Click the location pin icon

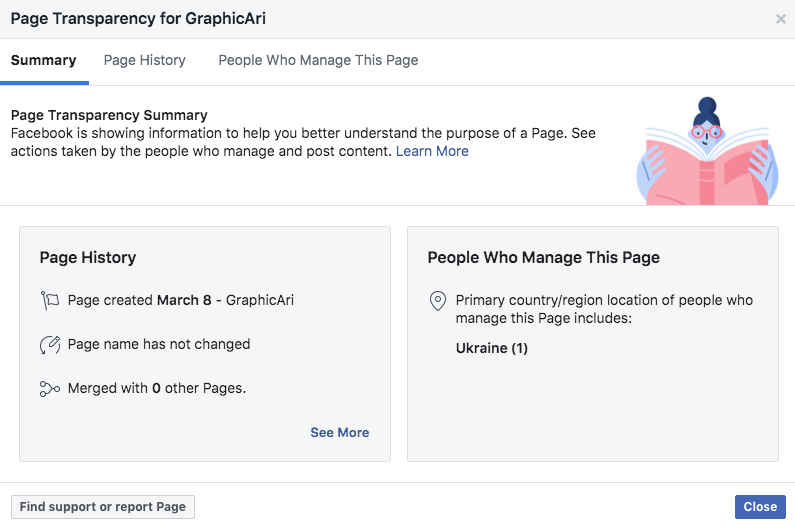coord(438,301)
